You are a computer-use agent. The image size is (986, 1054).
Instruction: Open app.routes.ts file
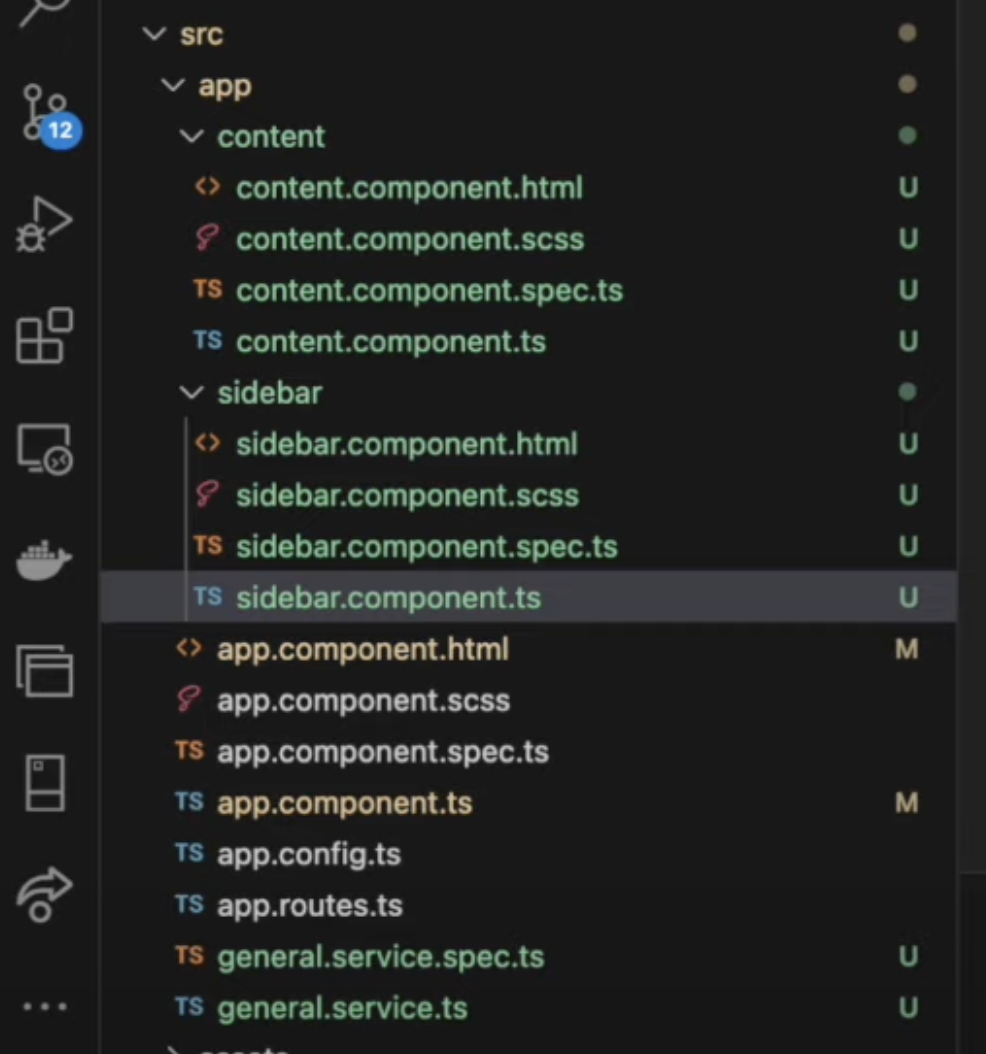pyautogui.click(x=309, y=906)
